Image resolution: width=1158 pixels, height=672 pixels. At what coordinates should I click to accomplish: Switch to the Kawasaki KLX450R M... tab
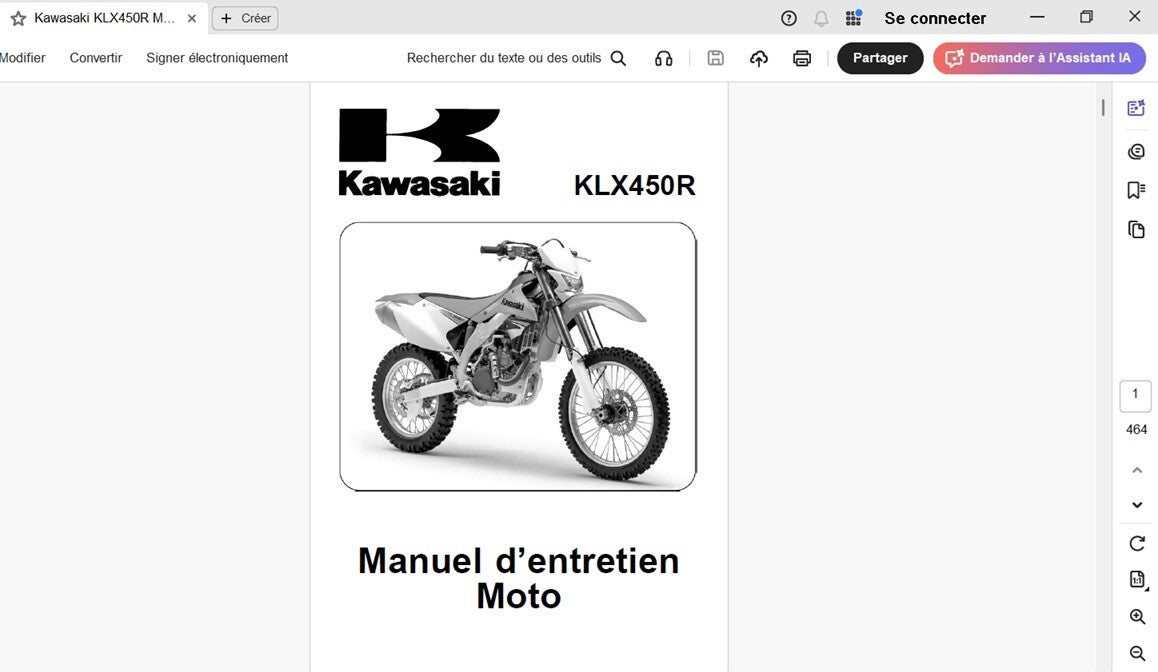click(x=104, y=18)
